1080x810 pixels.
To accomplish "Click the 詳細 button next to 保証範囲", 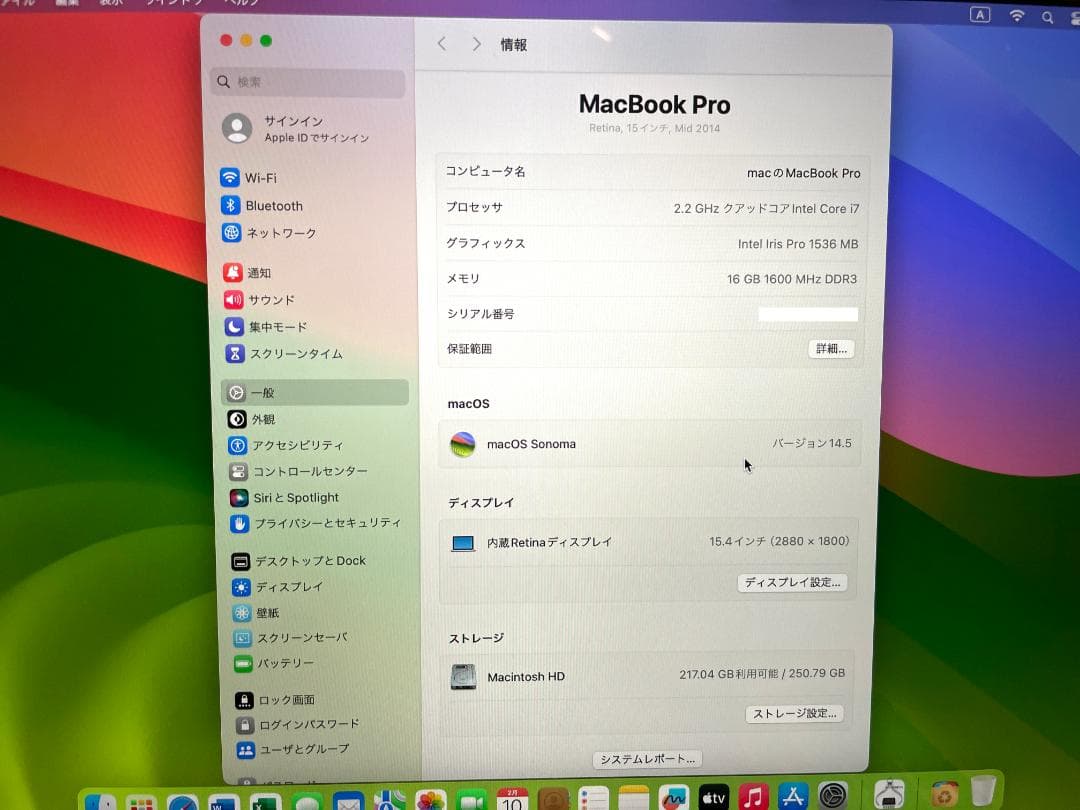I will point(831,348).
